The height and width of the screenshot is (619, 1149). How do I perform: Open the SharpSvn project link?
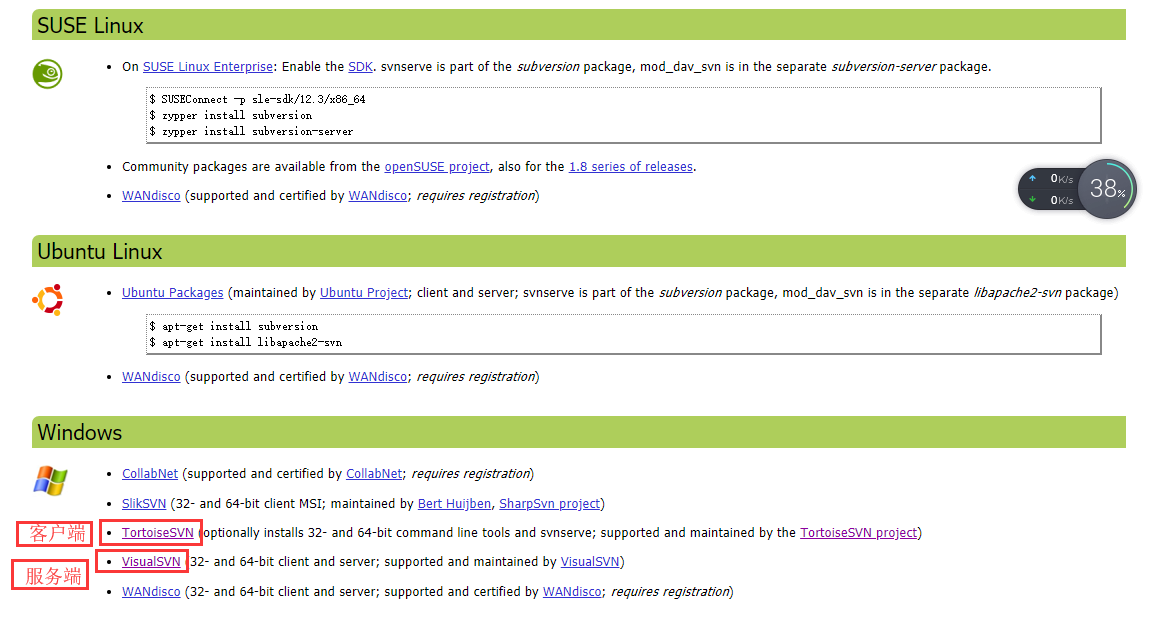pyautogui.click(x=550, y=504)
